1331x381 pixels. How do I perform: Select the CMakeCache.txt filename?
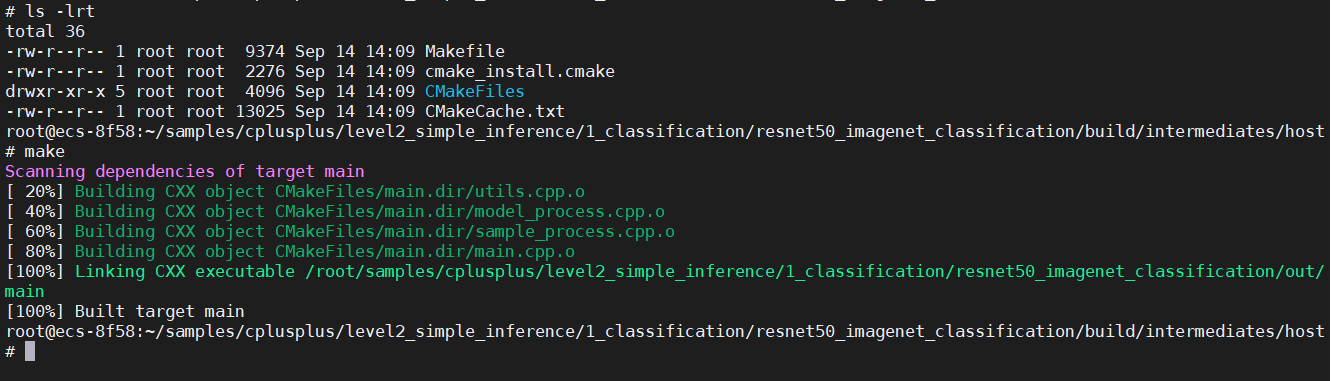tap(494, 111)
